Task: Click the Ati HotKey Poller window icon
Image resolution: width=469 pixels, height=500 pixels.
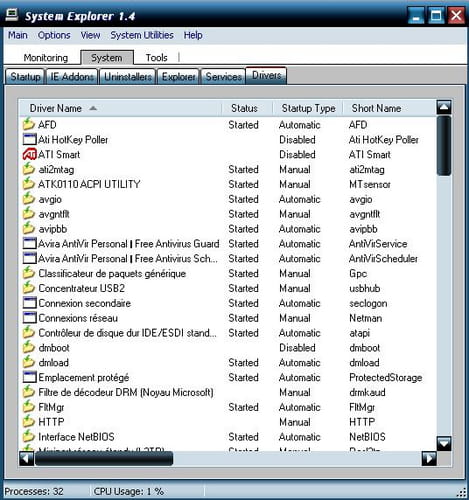Action: click(x=29, y=139)
